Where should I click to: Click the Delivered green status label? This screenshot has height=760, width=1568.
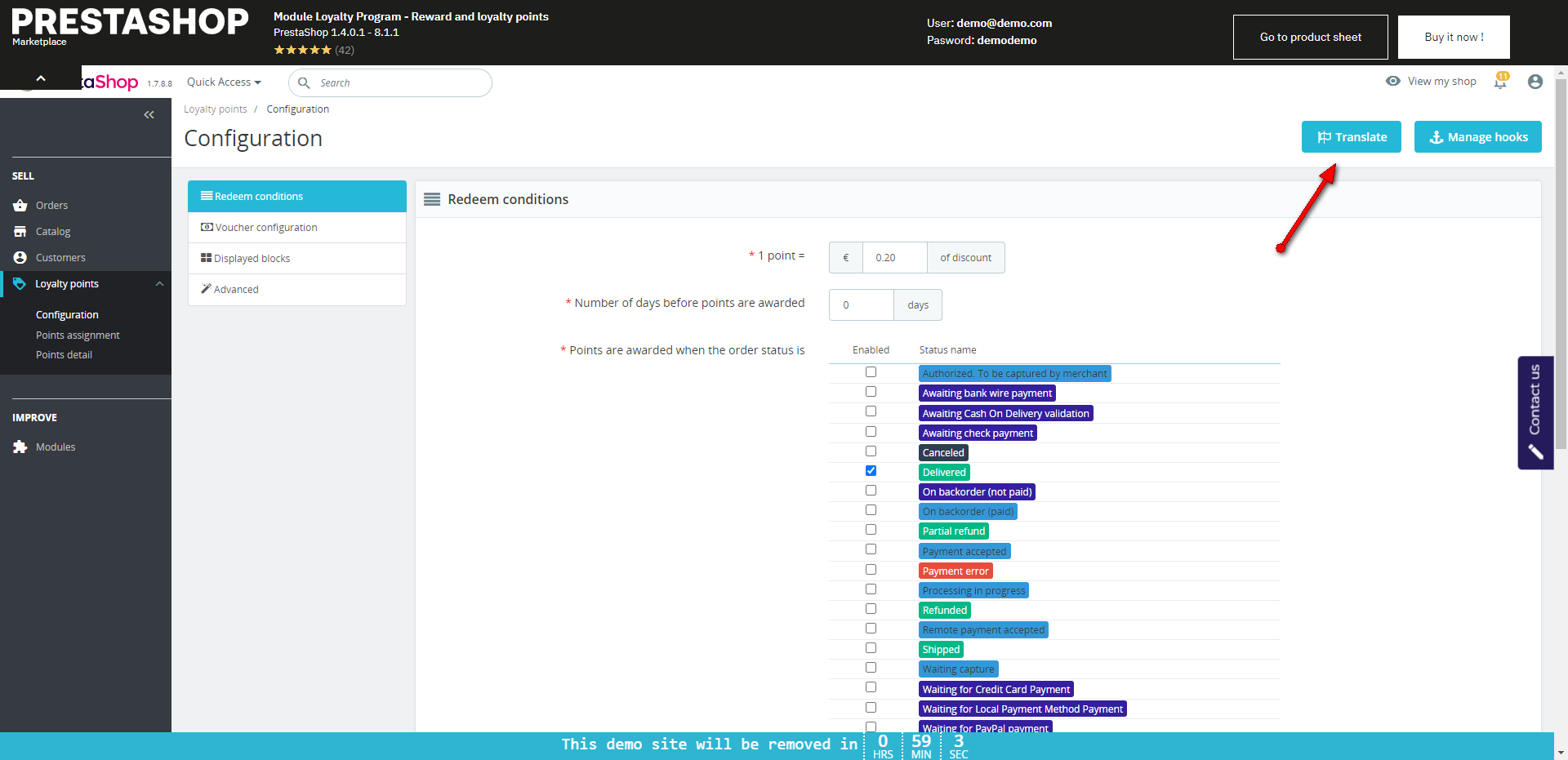point(944,472)
